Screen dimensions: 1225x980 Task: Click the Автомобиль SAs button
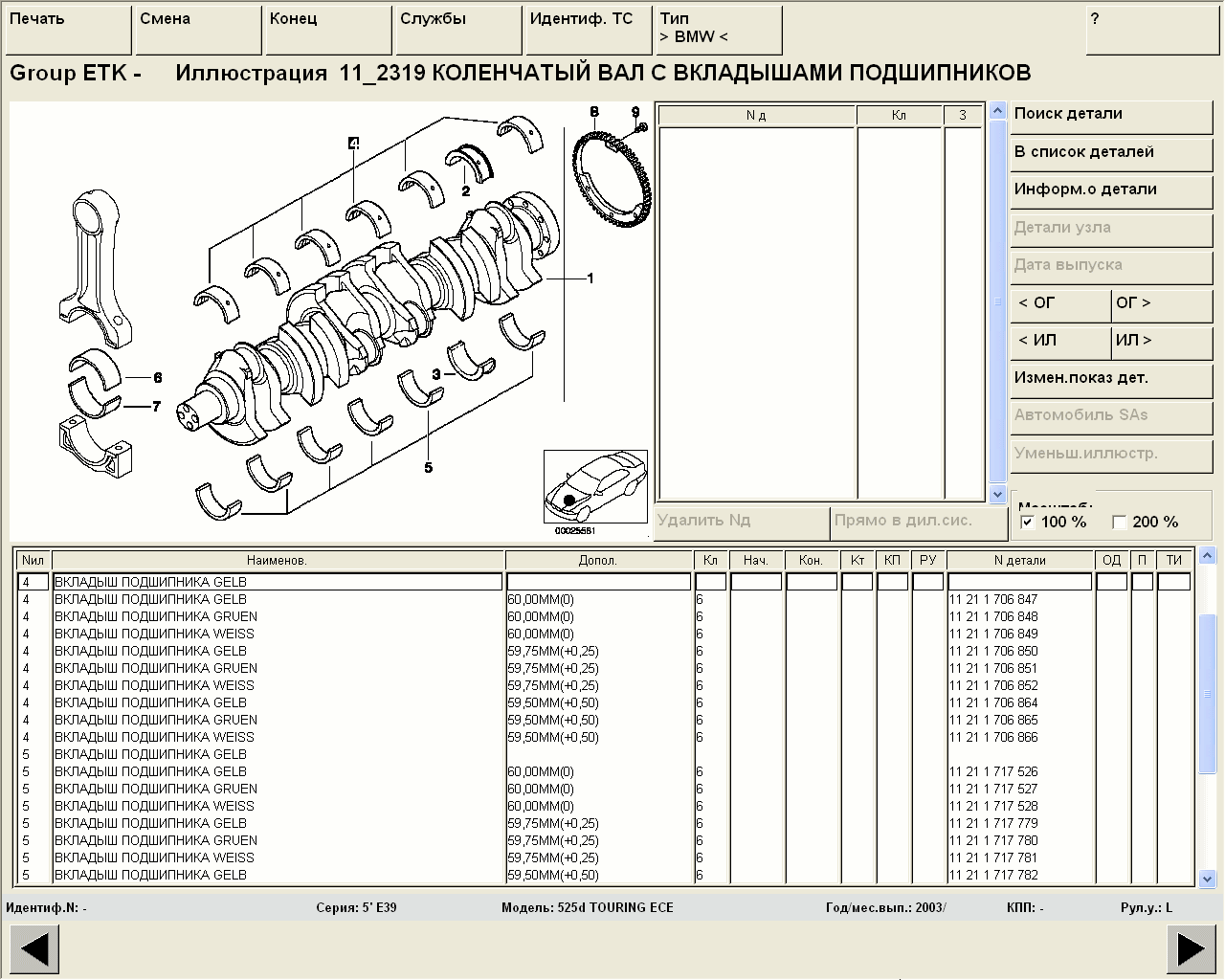[x=1111, y=420]
